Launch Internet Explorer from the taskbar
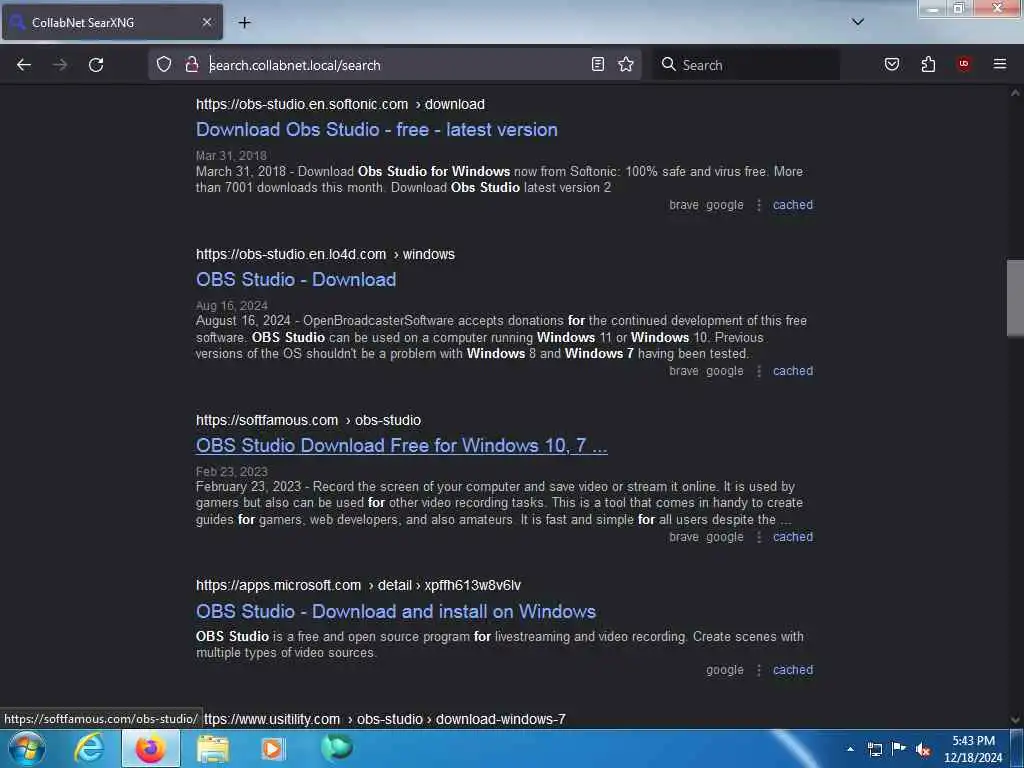This screenshot has height=768, width=1024. pyautogui.click(x=88, y=748)
